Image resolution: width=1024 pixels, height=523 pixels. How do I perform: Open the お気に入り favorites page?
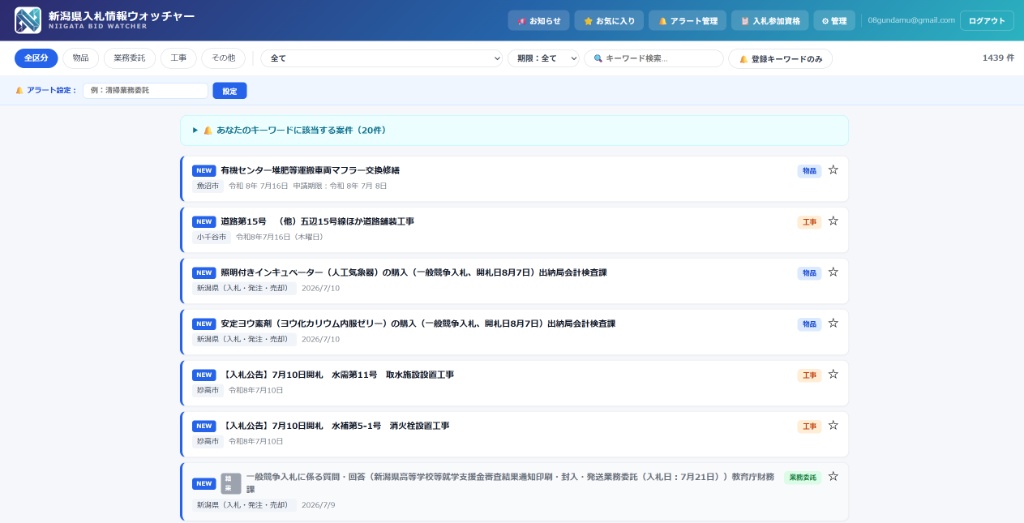coord(609,20)
